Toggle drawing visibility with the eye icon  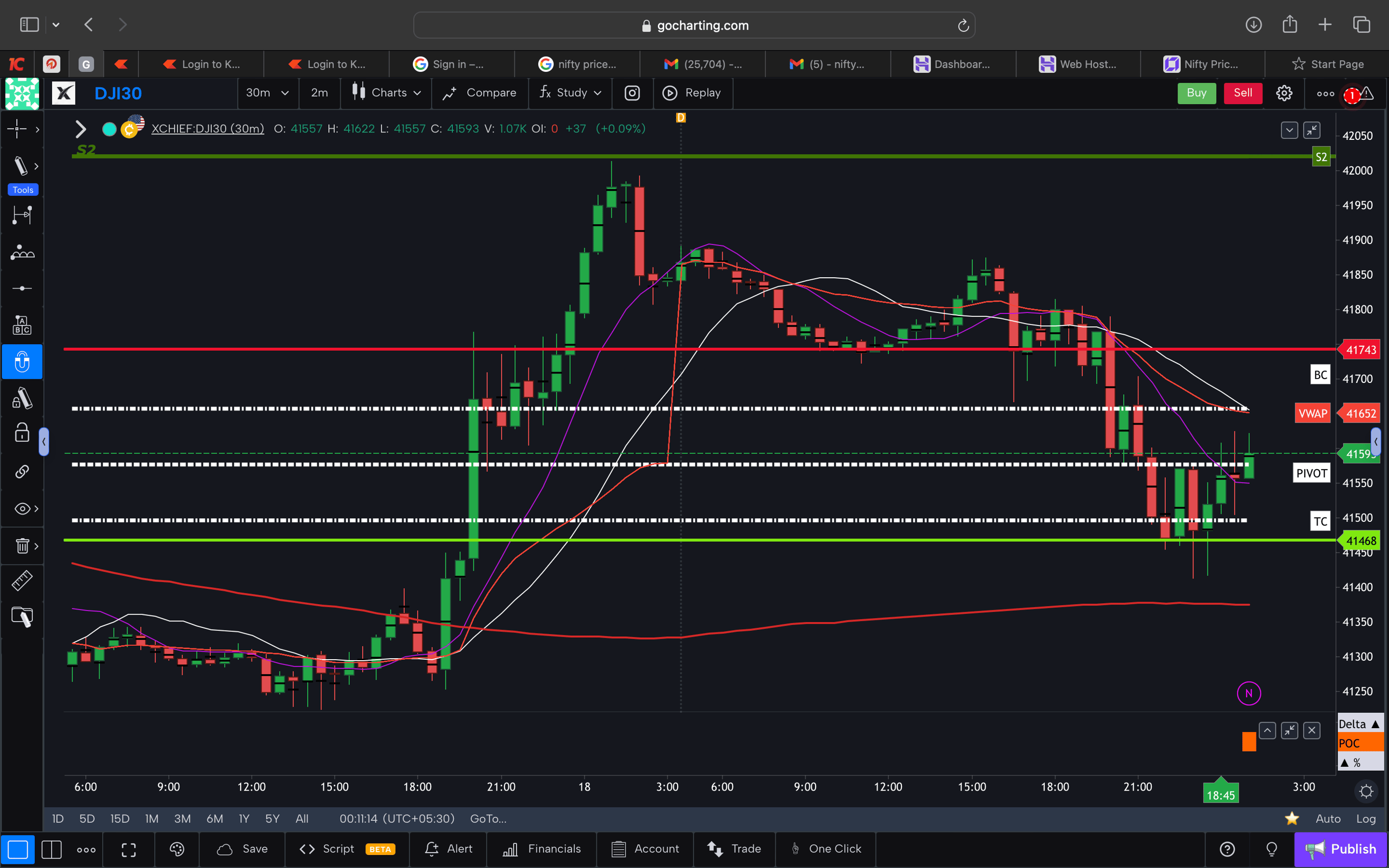21,508
